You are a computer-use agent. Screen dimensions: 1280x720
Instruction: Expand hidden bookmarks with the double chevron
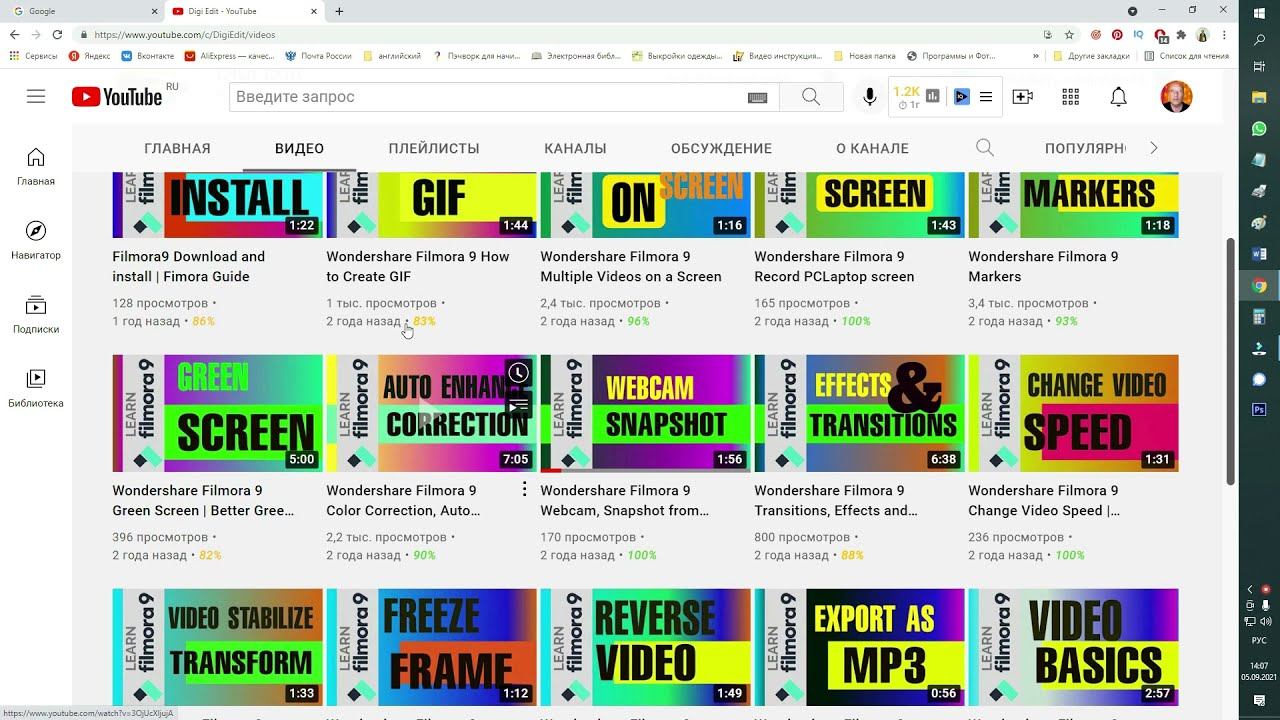(x=1035, y=56)
